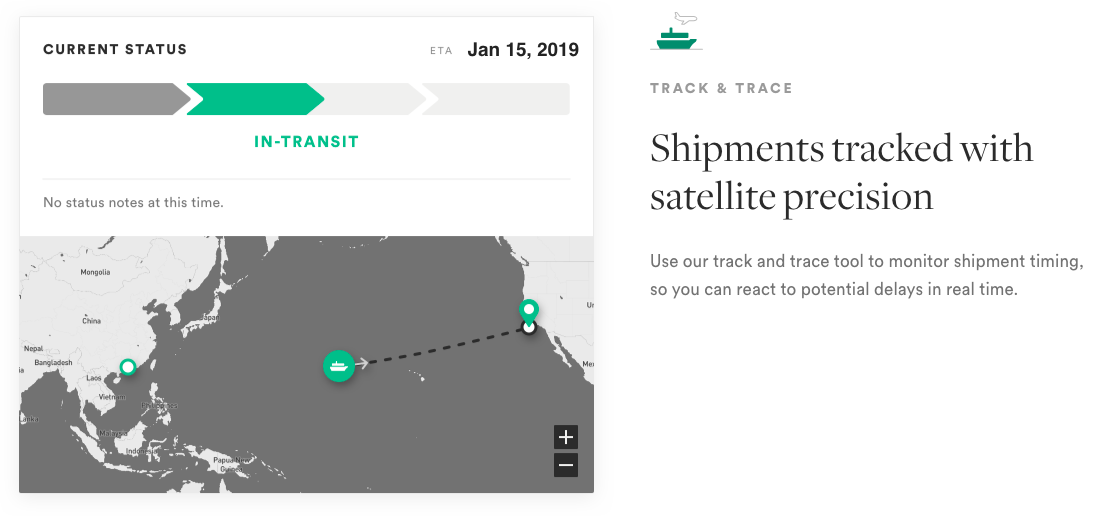The width and height of the screenshot is (1108, 516).
Task: Click the final progress step segment
Action: pyautogui.click(x=495, y=99)
